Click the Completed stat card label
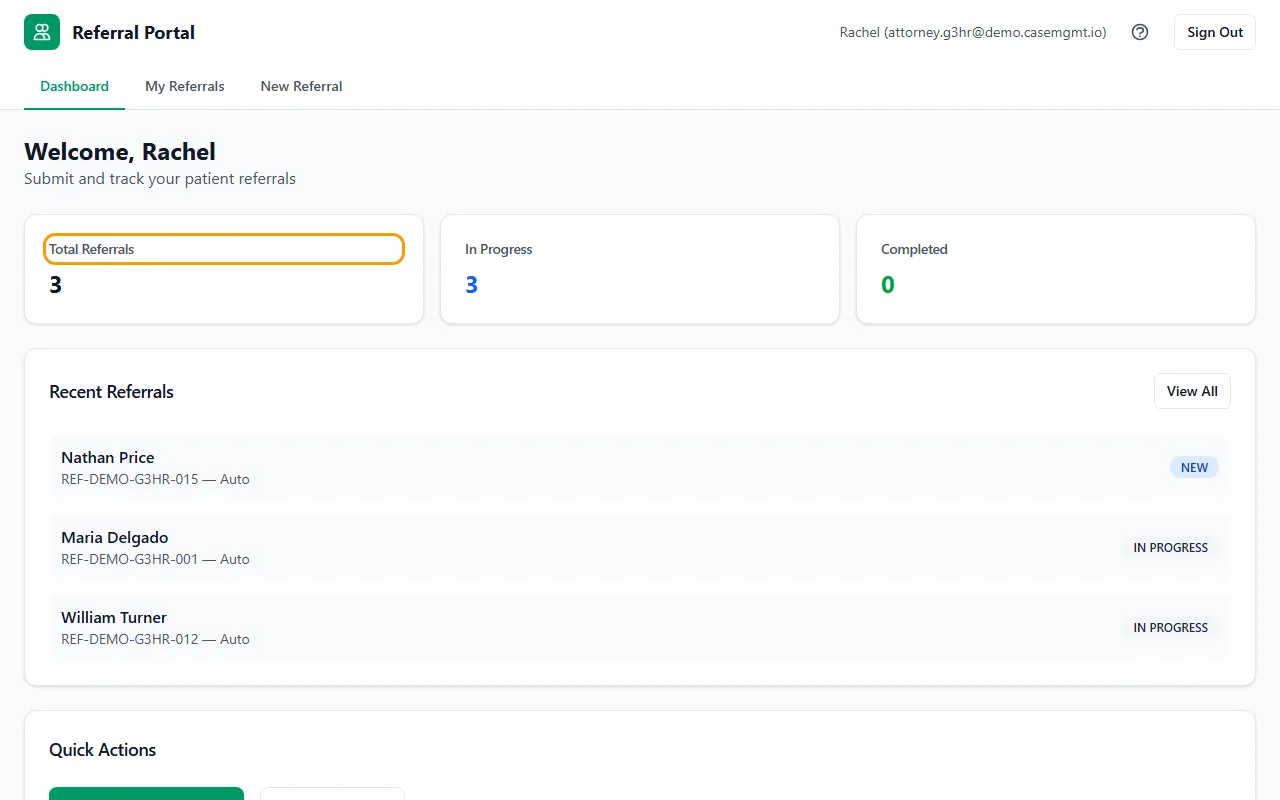 pyautogui.click(x=914, y=249)
